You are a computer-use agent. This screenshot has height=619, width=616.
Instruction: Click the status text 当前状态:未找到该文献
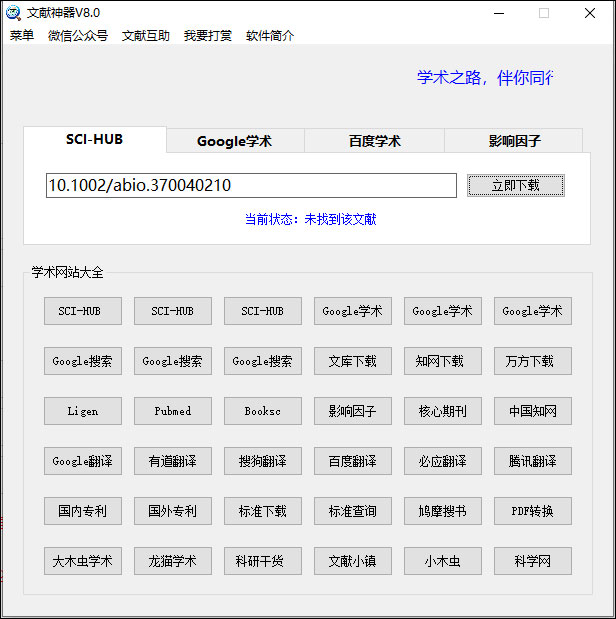[310, 219]
